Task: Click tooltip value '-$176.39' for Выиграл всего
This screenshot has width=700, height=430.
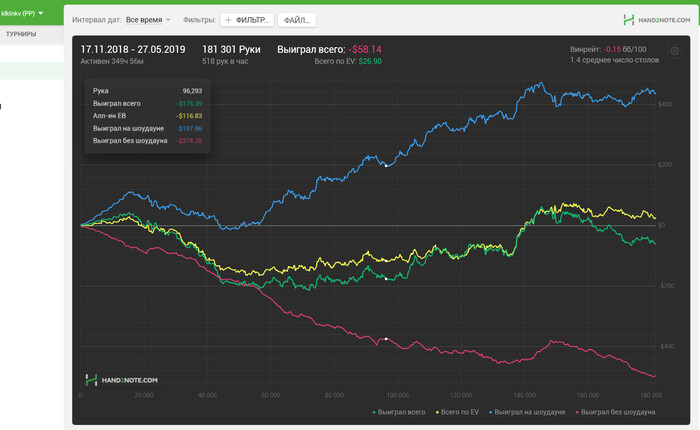Action: 189,103
